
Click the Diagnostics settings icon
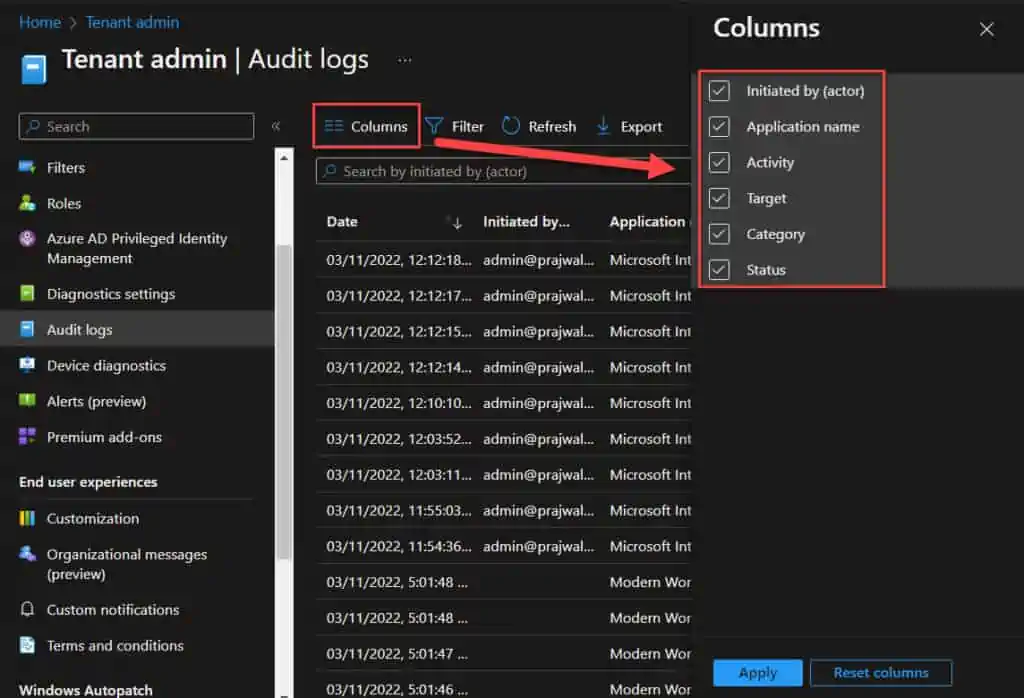click(27, 293)
